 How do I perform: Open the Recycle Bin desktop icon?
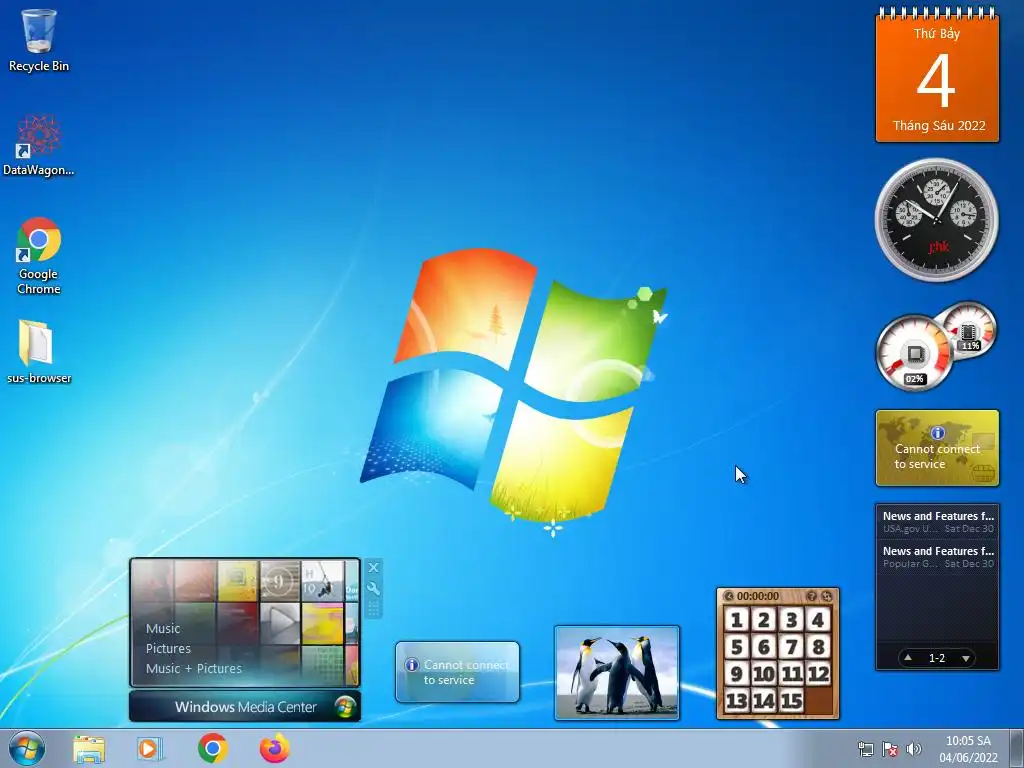[39, 40]
